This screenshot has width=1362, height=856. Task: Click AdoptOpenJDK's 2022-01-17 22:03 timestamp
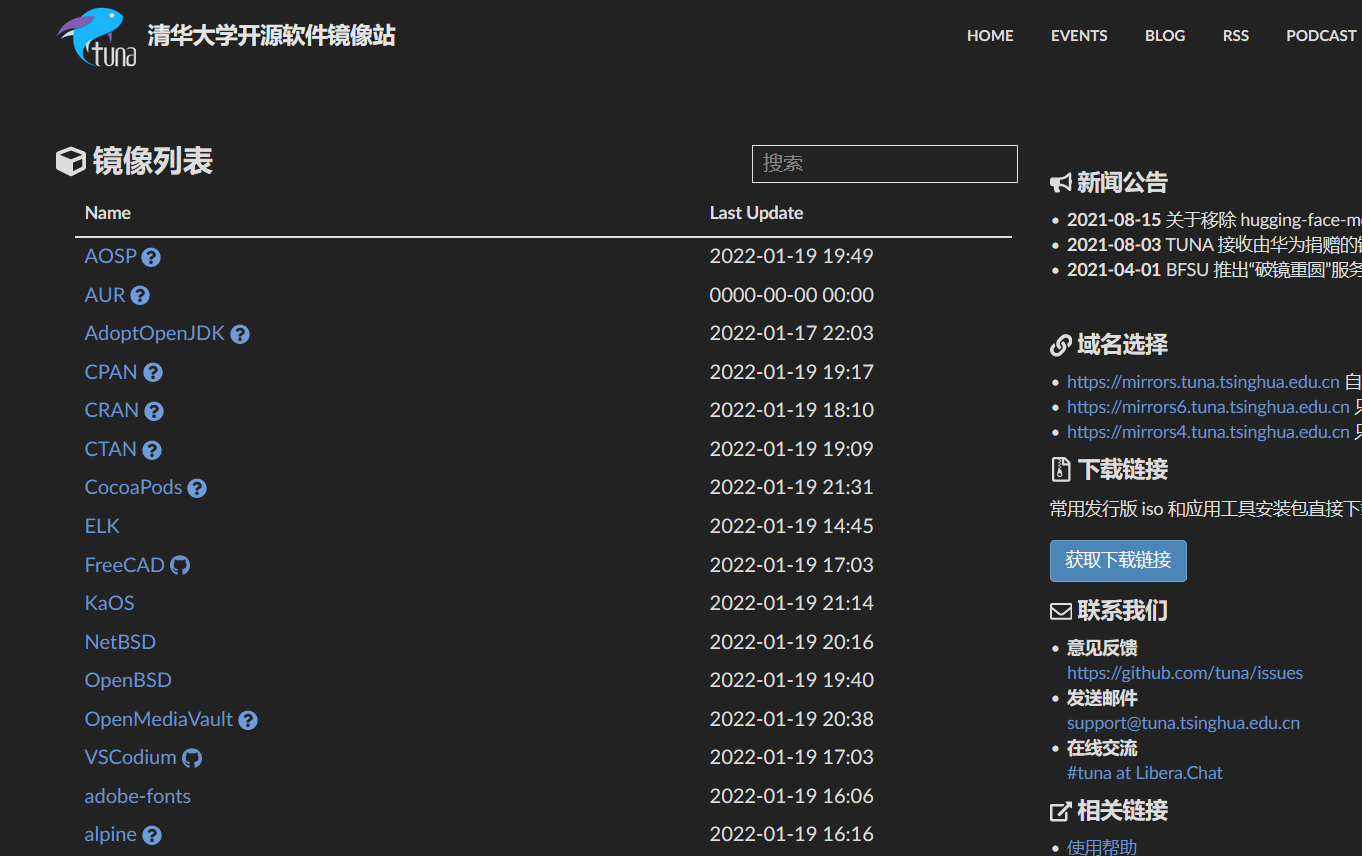pyautogui.click(x=792, y=333)
